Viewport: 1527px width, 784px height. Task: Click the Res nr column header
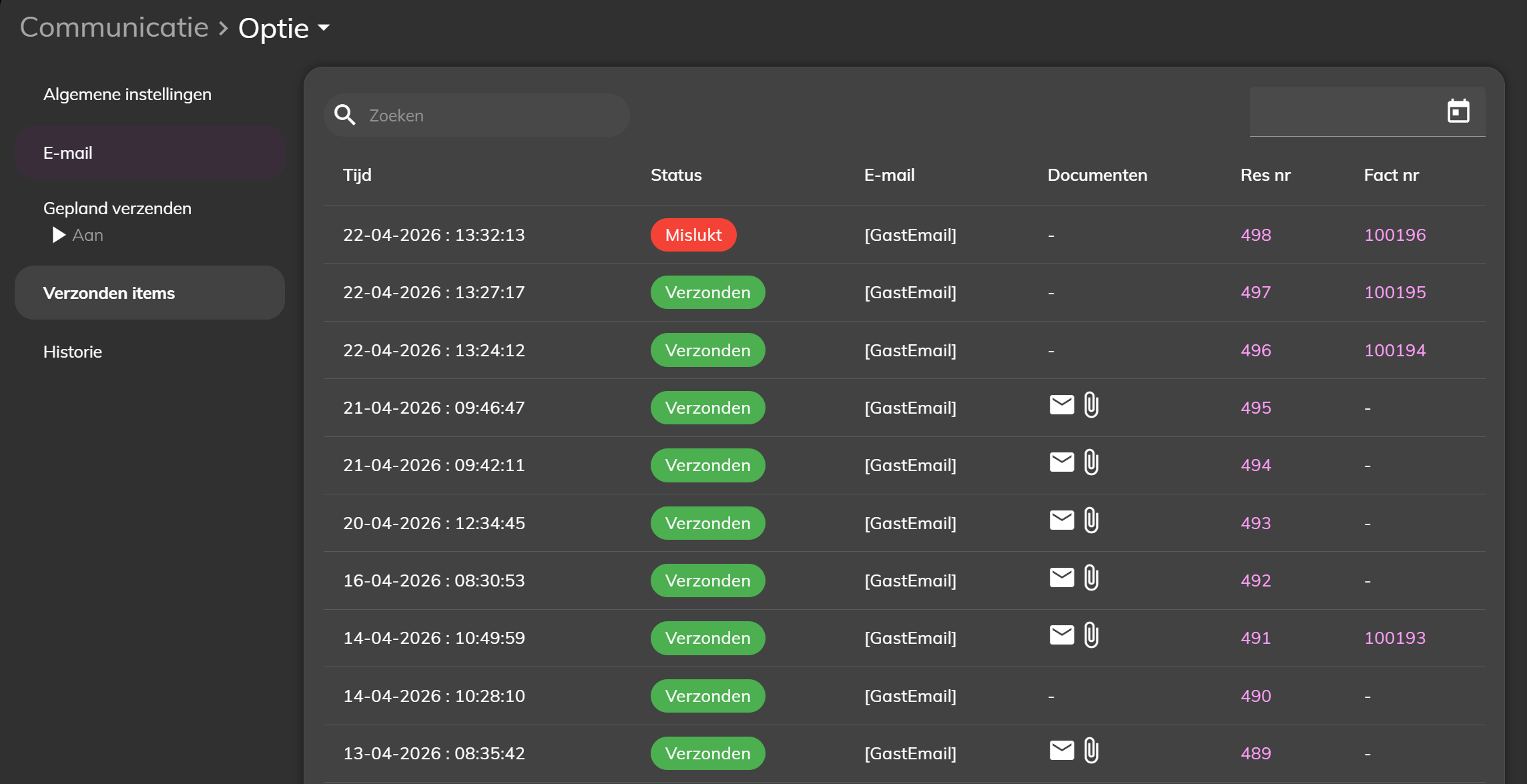pyautogui.click(x=1265, y=175)
